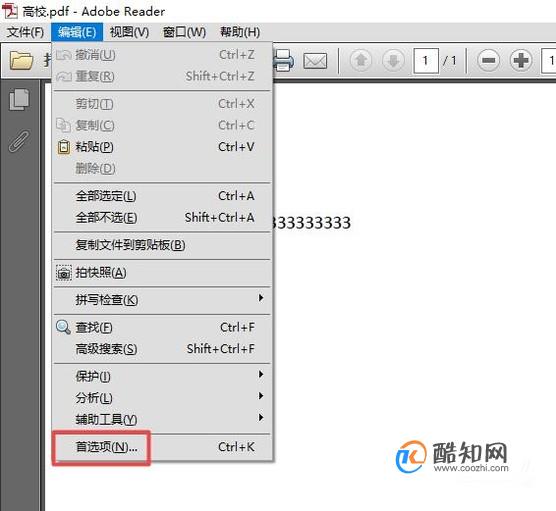This screenshot has width=556, height=511.
Task: Expand the 辅助工具(Y) submenu
Action: click(162, 419)
